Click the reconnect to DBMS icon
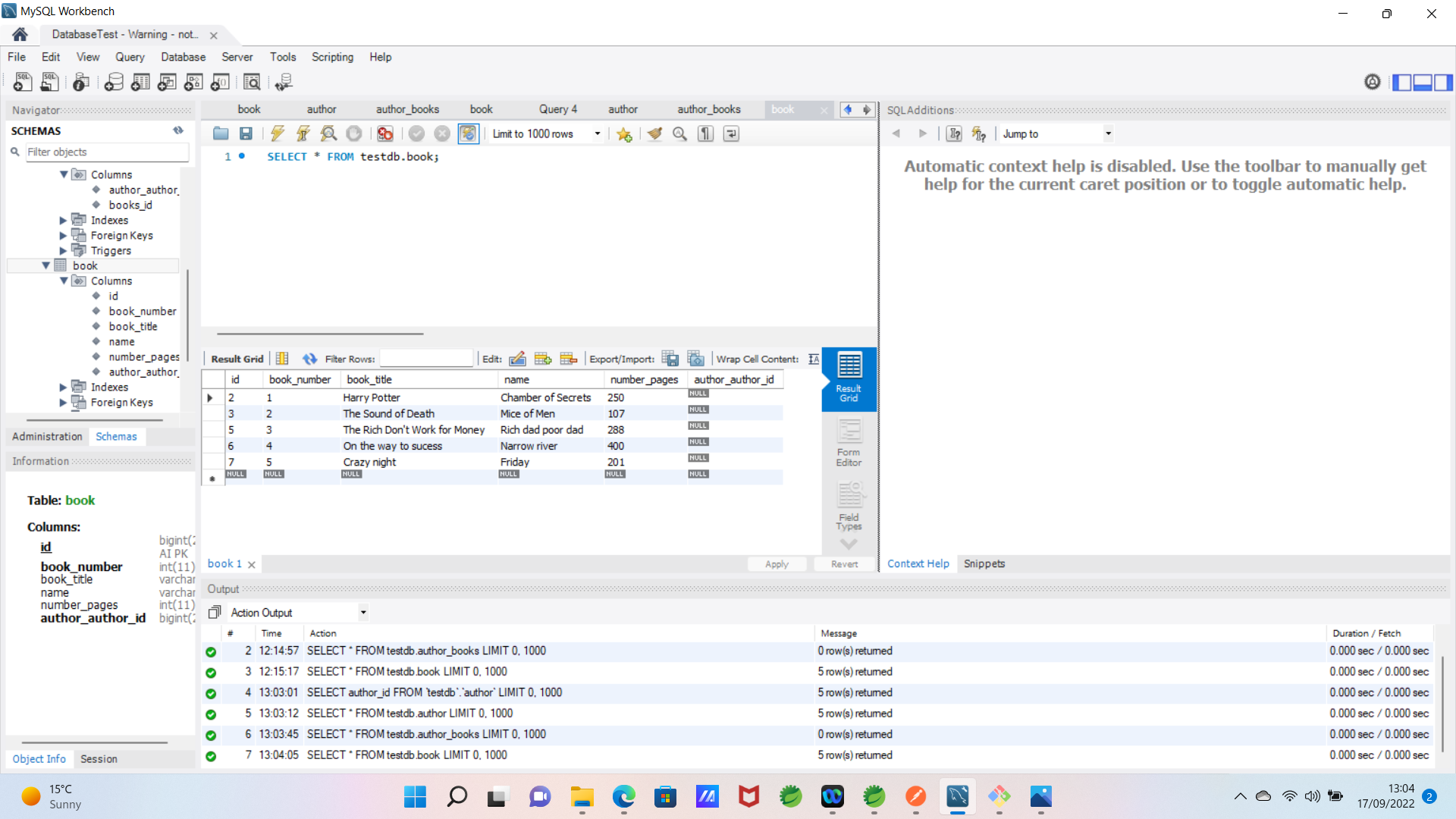1456x819 pixels. (284, 82)
